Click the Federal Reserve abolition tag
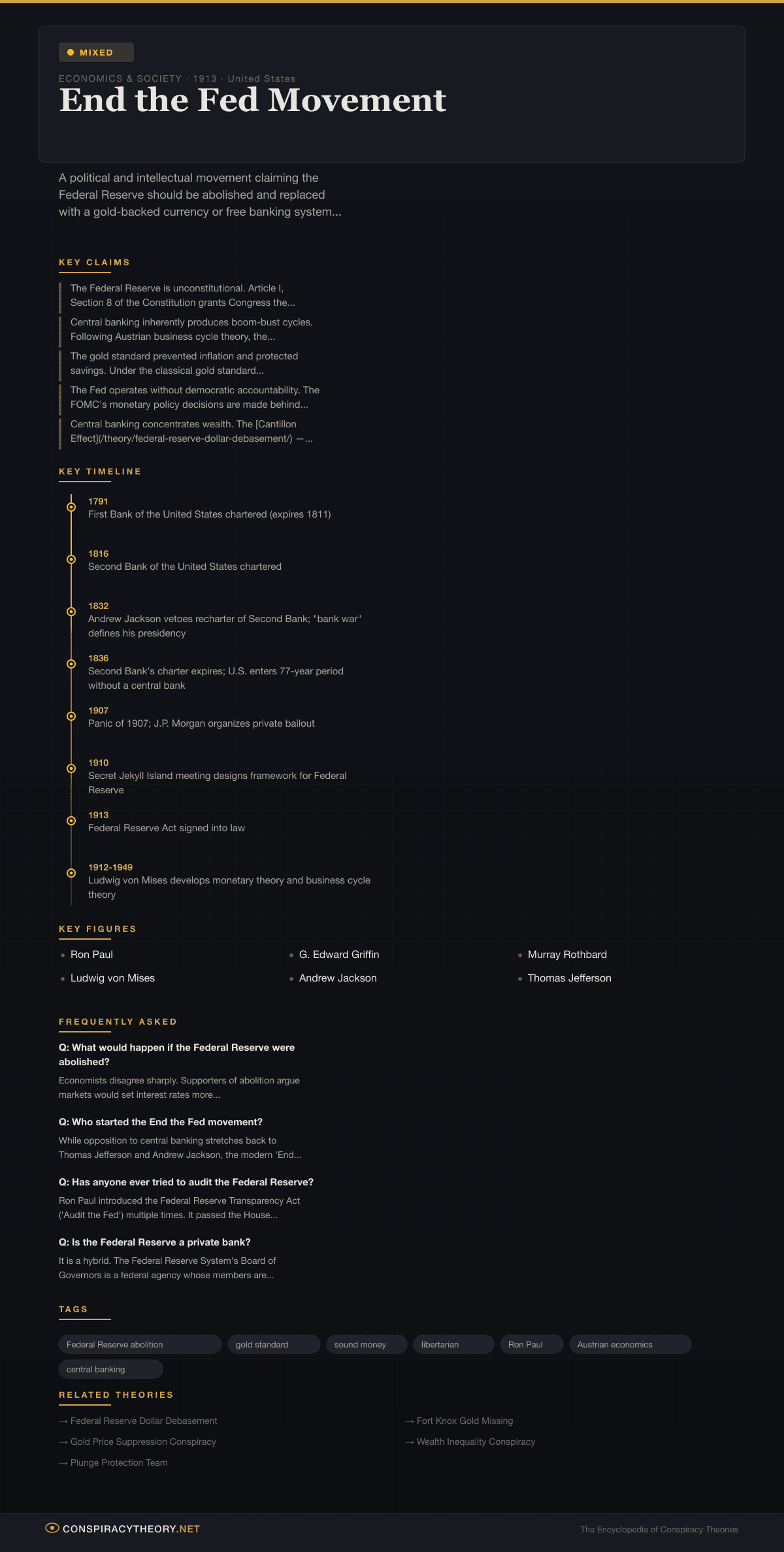 point(140,1344)
